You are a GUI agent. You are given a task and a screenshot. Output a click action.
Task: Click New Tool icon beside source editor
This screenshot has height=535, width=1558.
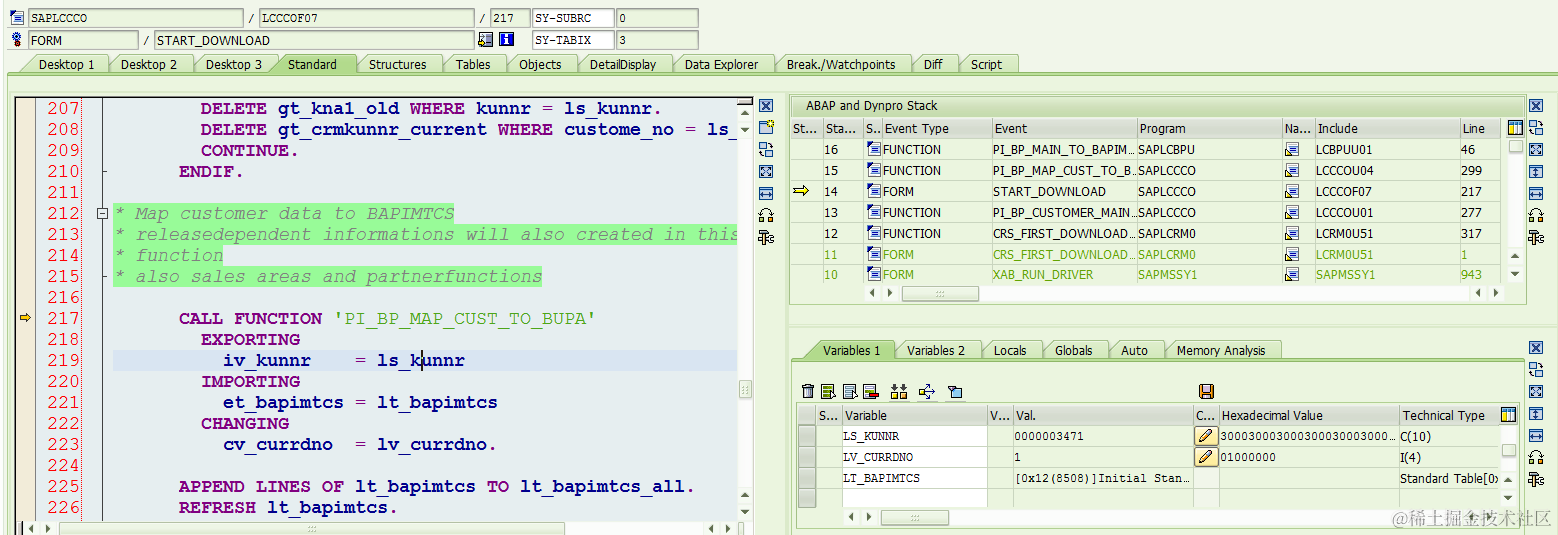[766, 128]
